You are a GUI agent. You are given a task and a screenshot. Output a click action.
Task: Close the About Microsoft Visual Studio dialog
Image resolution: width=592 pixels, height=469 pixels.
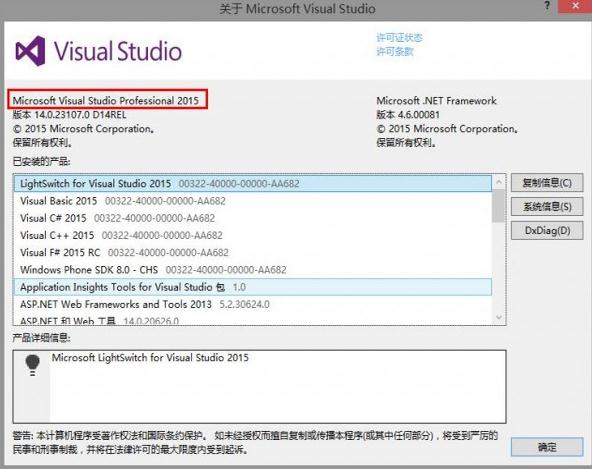[575, 6]
